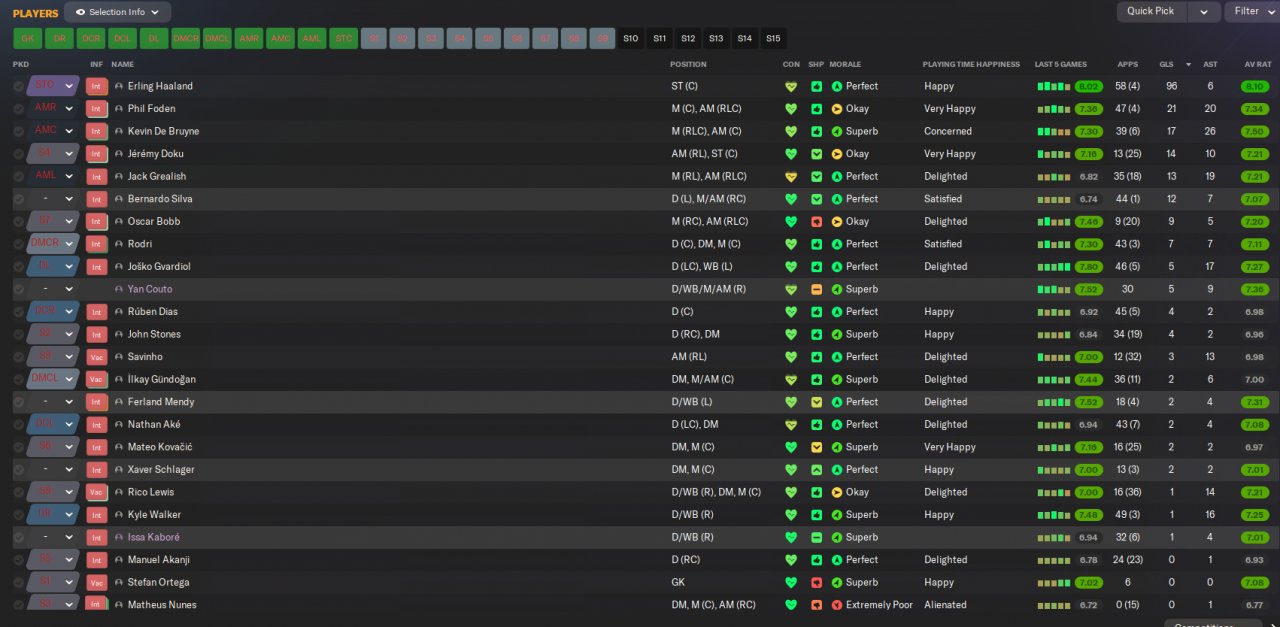
Task: Click person icon beside Joško Gvardiol
Action: (x=119, y=267)
